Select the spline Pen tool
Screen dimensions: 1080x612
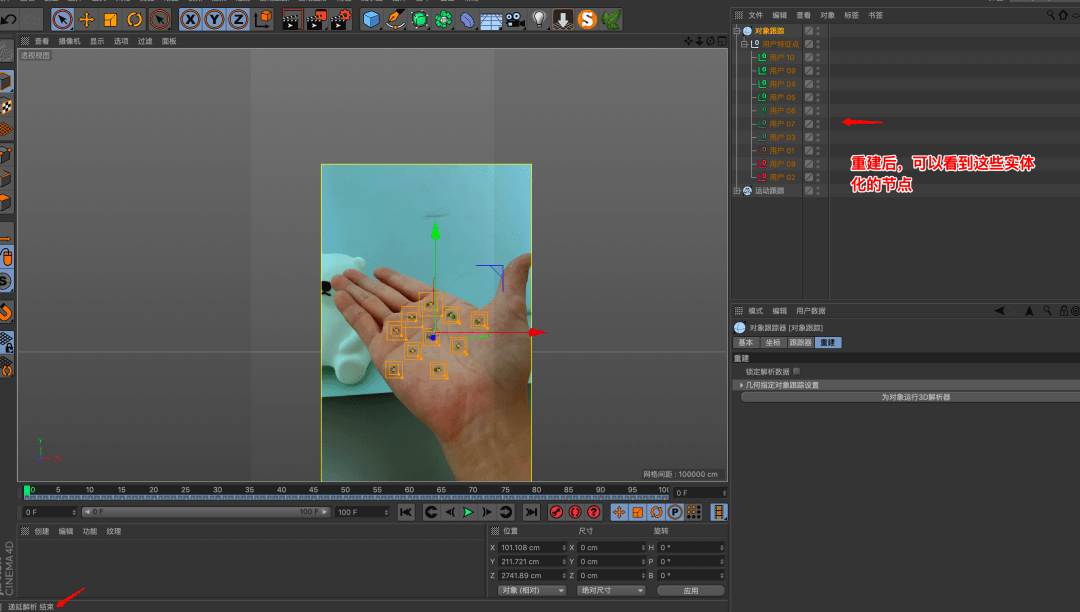[x=395, y=19]
